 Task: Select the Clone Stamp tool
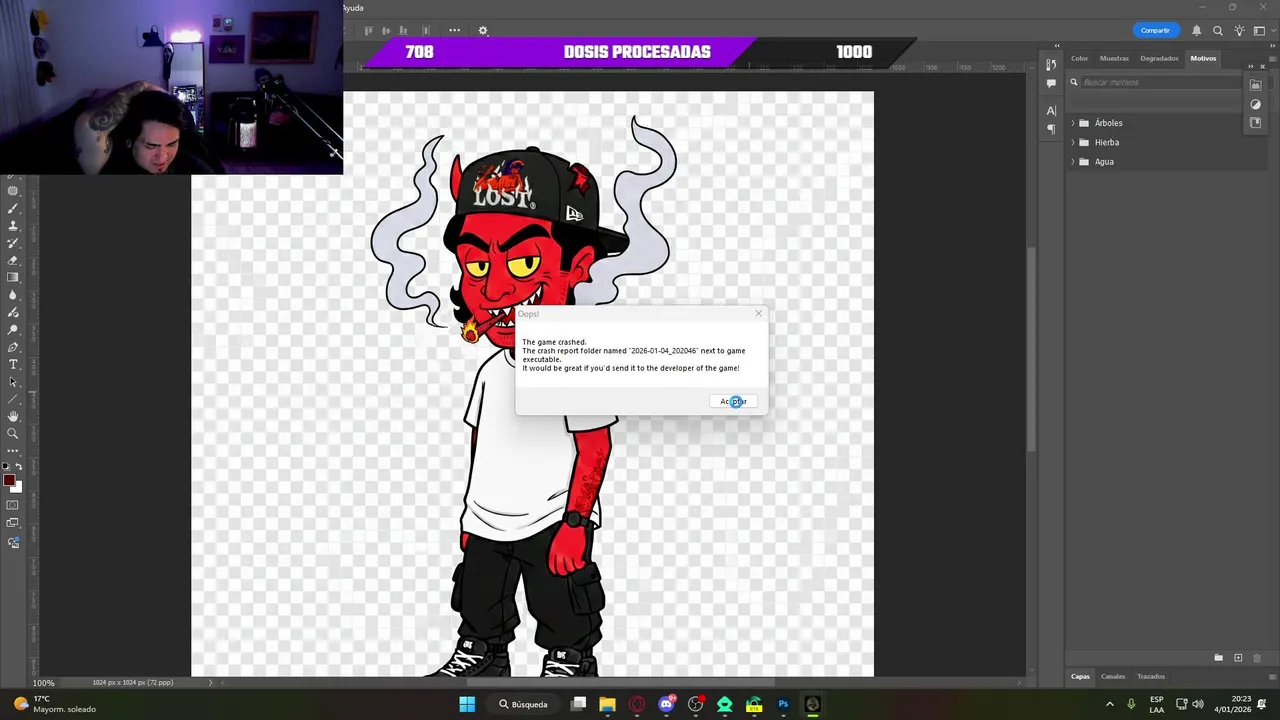[x=13, y=226]
